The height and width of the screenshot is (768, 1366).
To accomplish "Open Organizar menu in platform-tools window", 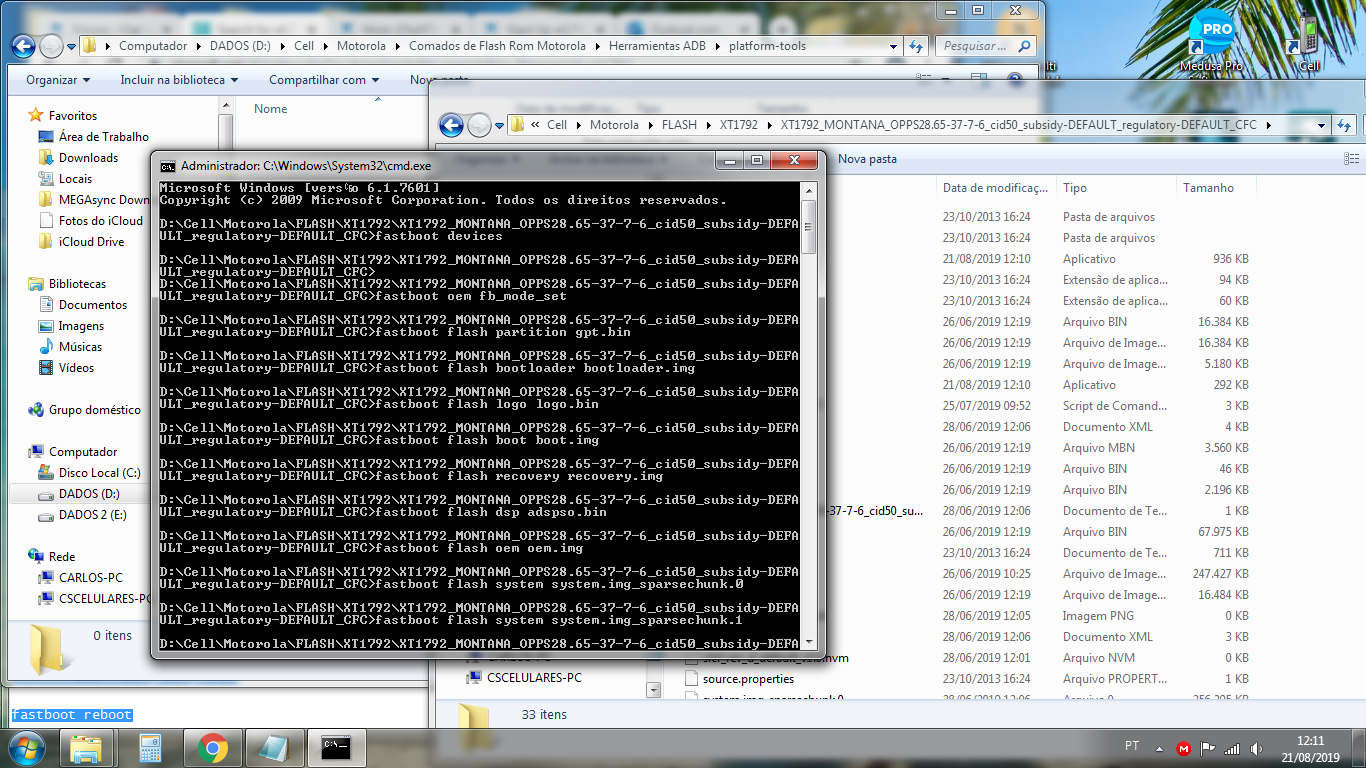I will 58,80.
